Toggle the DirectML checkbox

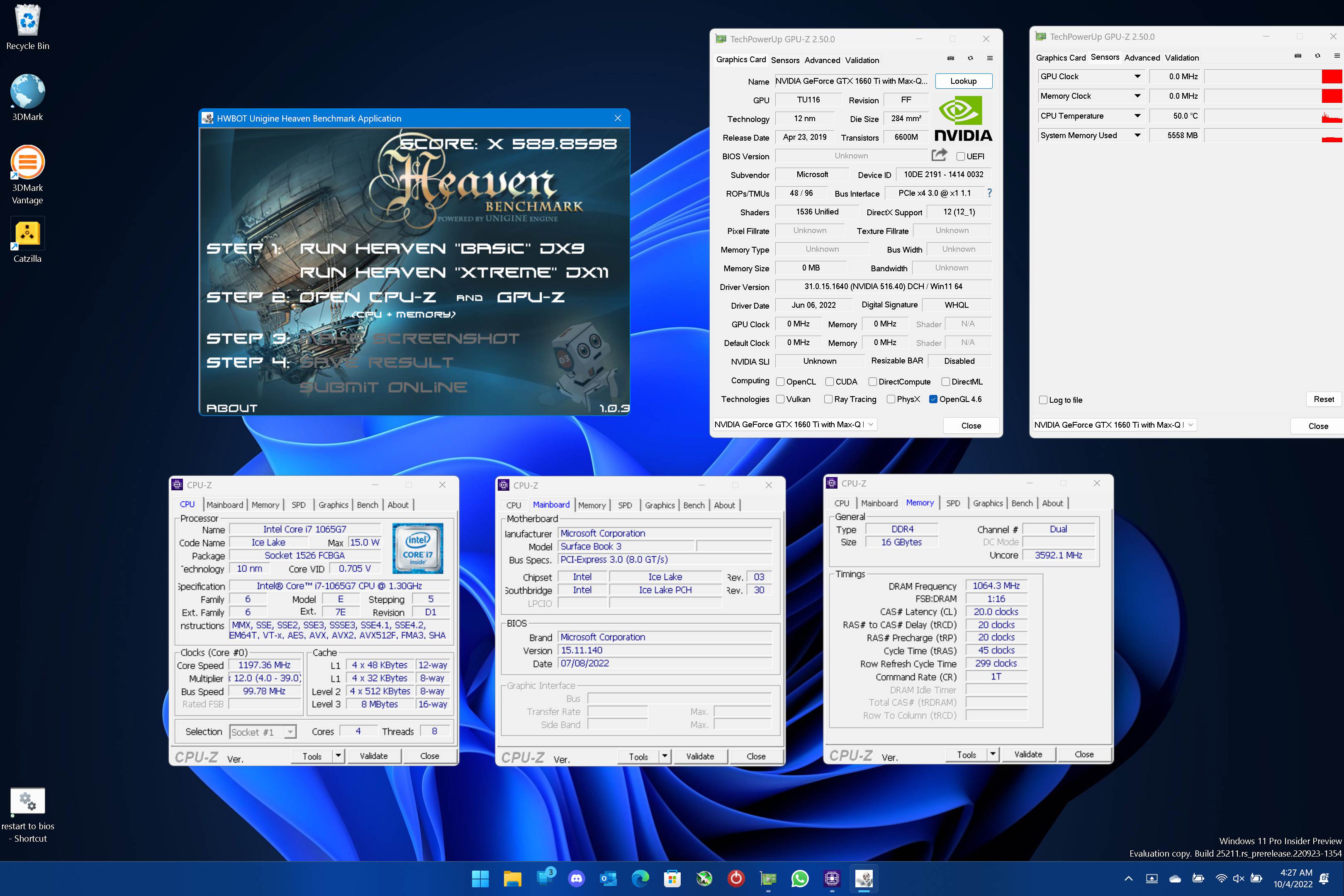[x=946, y=382]
